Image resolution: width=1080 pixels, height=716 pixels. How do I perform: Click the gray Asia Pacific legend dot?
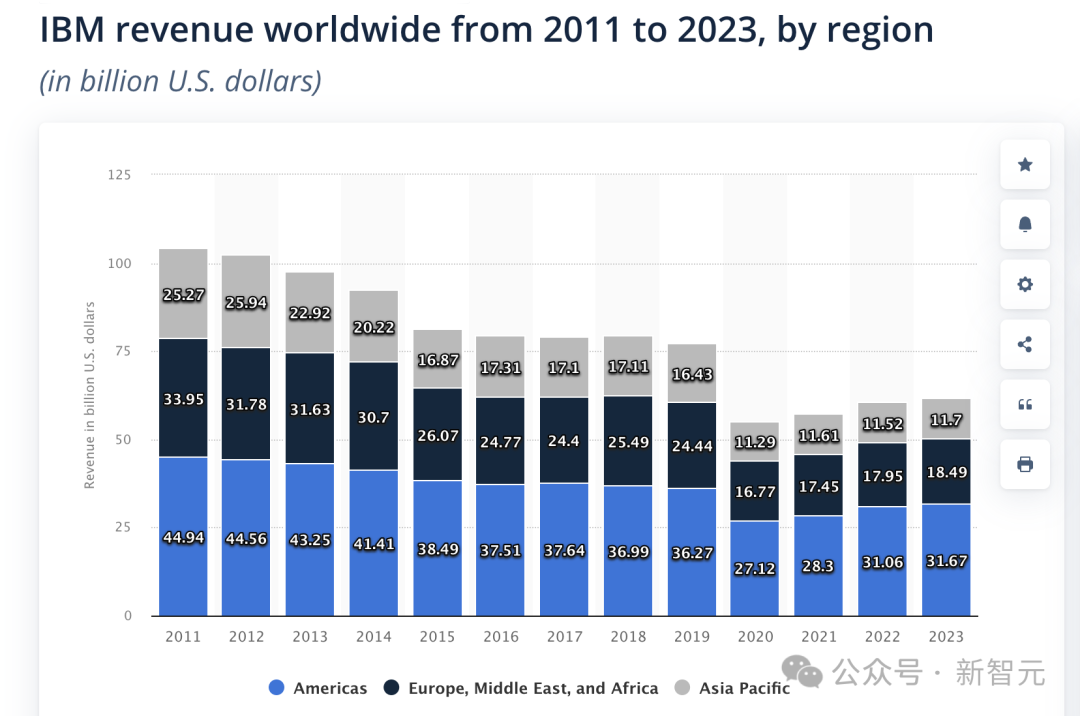tap(682, 688)
